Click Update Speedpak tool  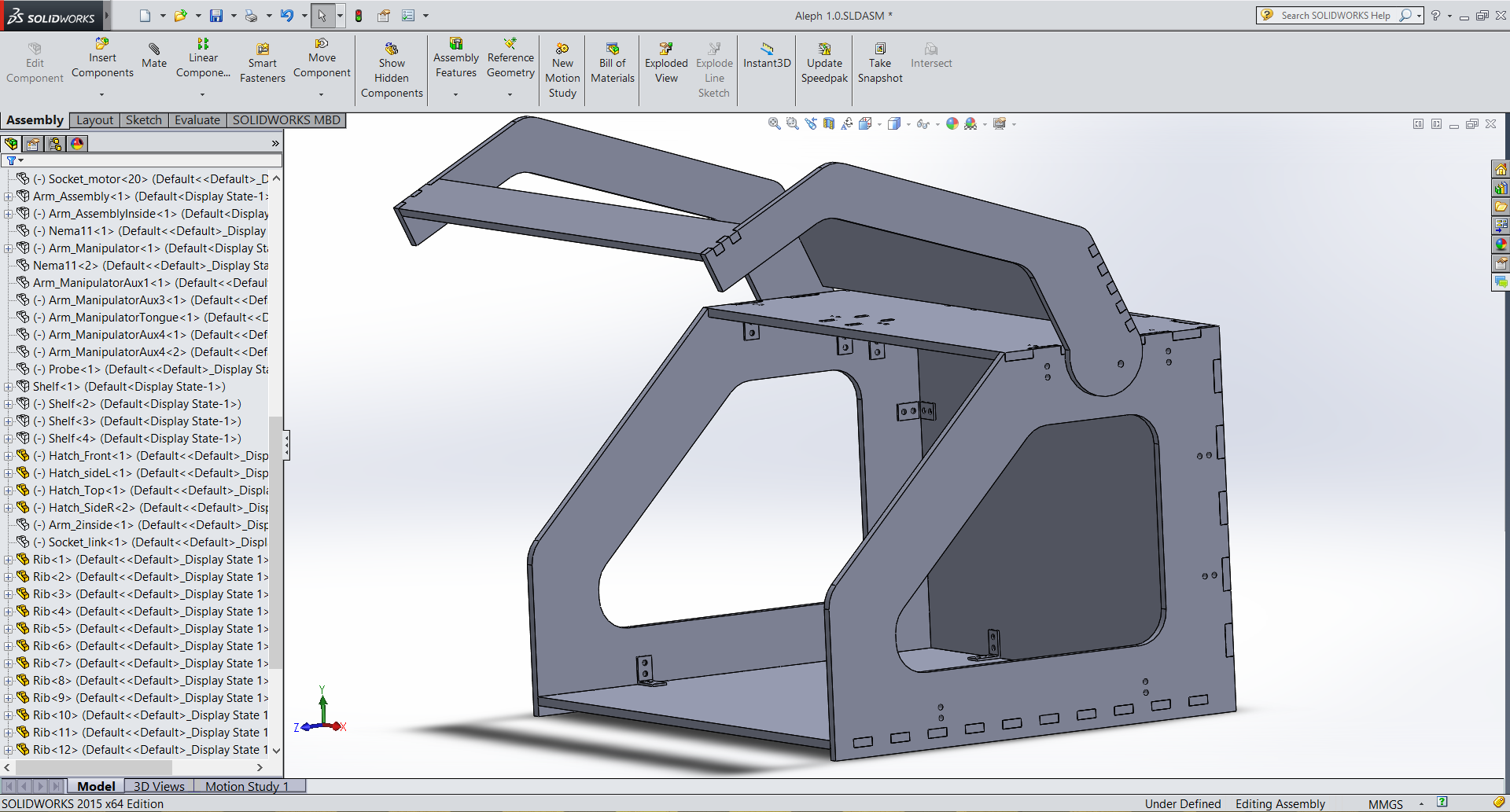click(x=824, y=63)
